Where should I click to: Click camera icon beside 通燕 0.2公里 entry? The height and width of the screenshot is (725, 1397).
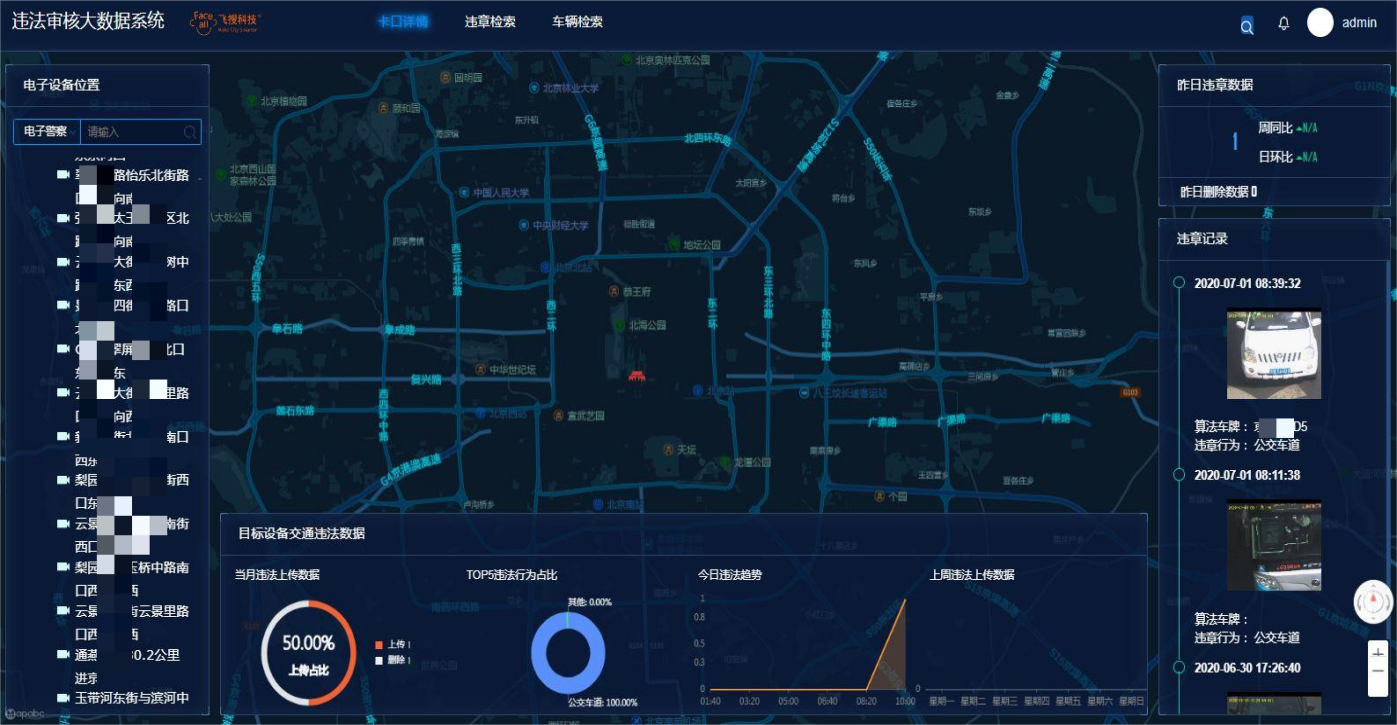(63, 655)
